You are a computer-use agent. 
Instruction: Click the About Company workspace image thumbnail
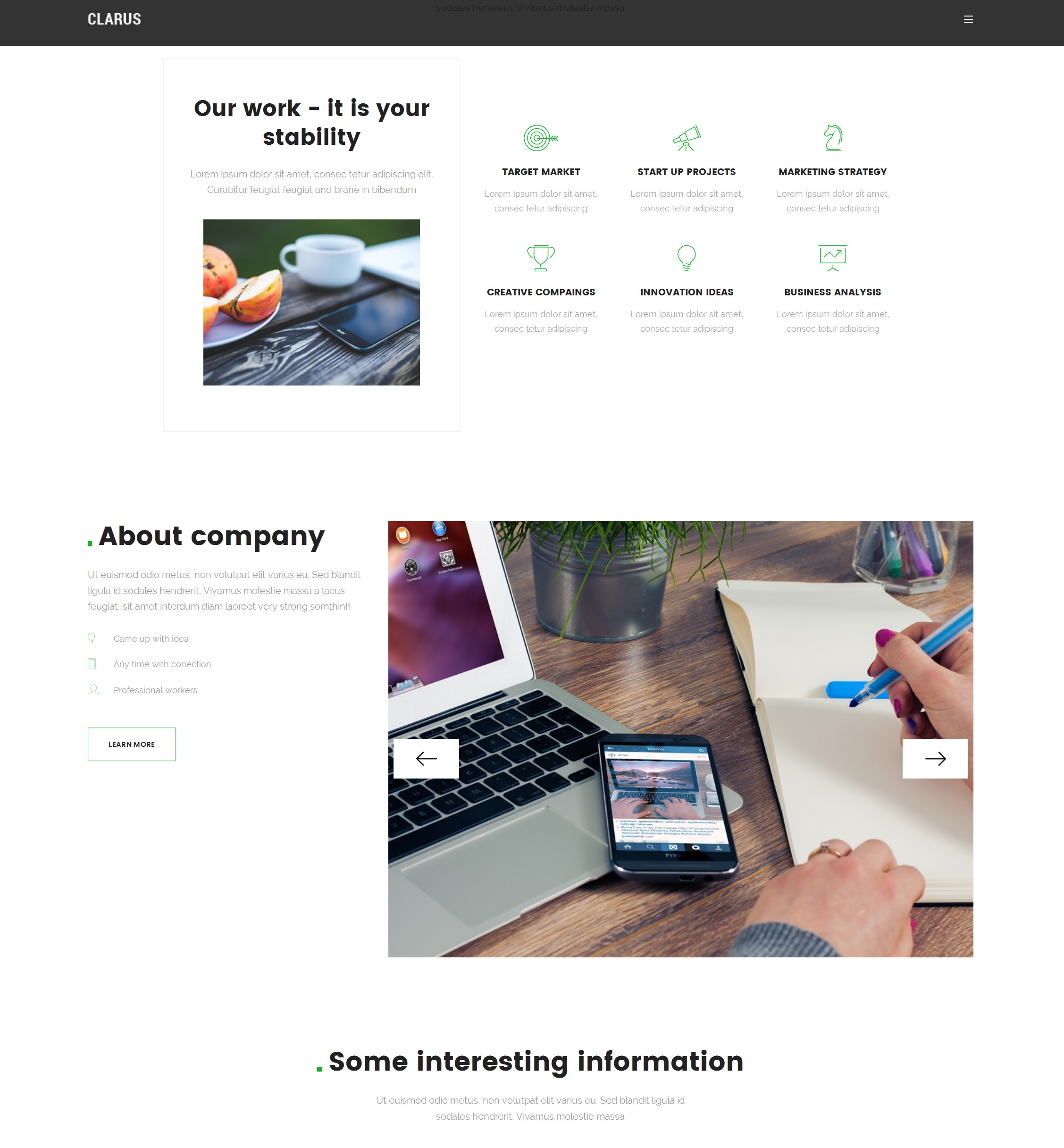point(681,738)
